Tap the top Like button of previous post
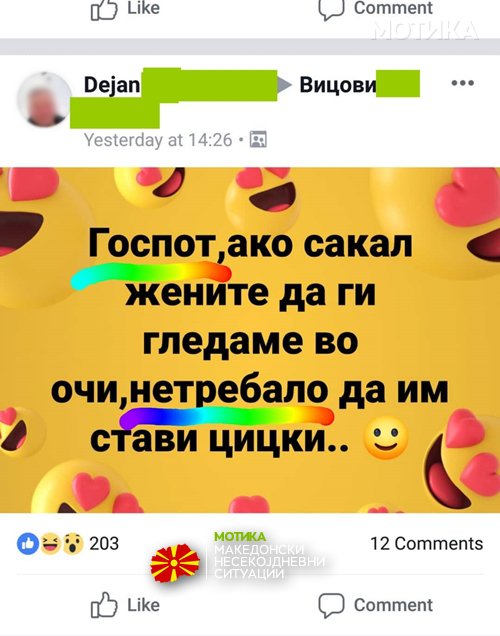The image size is (500, 636). pyautogui.click(x=125, y=9)
